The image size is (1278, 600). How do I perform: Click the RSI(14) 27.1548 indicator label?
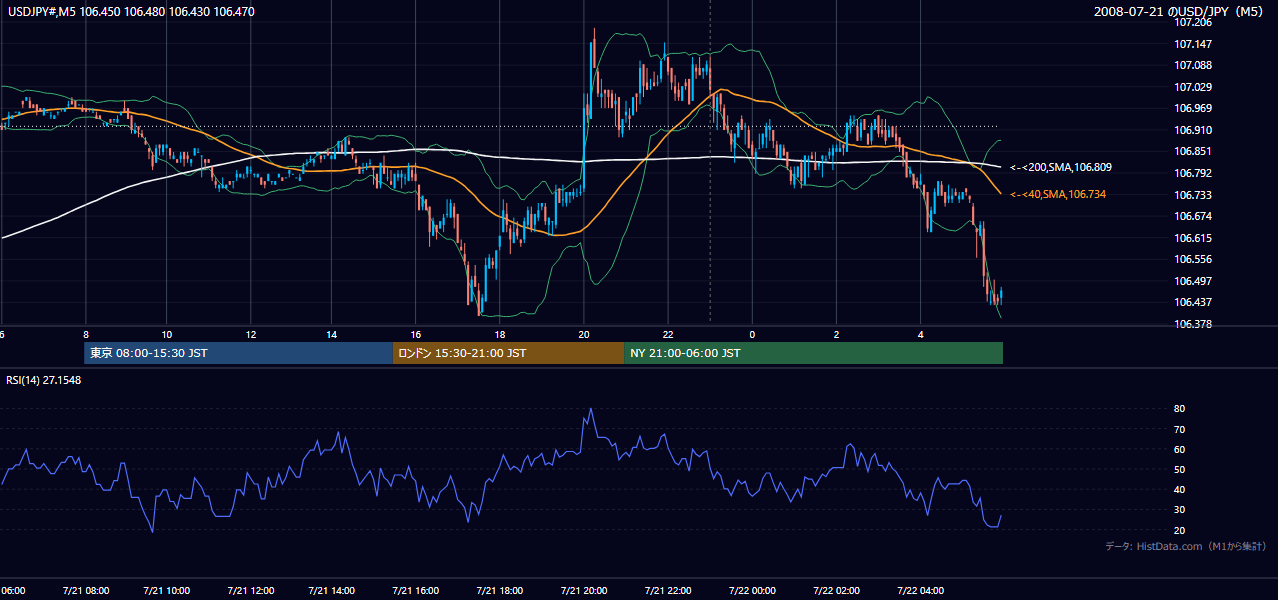(x=44, y=380)
